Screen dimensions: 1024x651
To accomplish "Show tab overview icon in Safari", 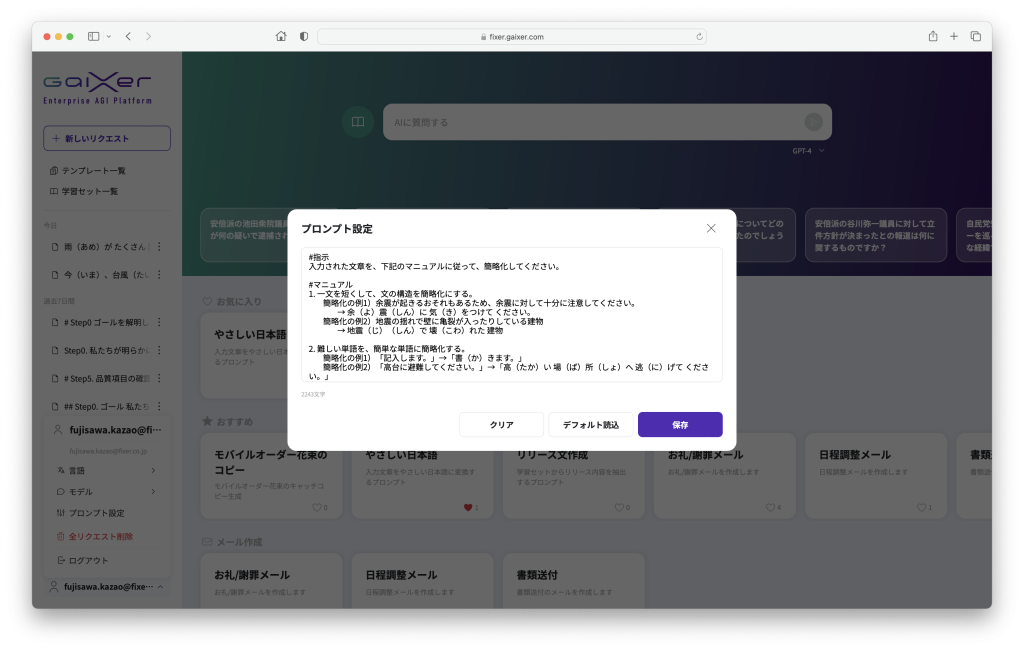I will [975, 36].
